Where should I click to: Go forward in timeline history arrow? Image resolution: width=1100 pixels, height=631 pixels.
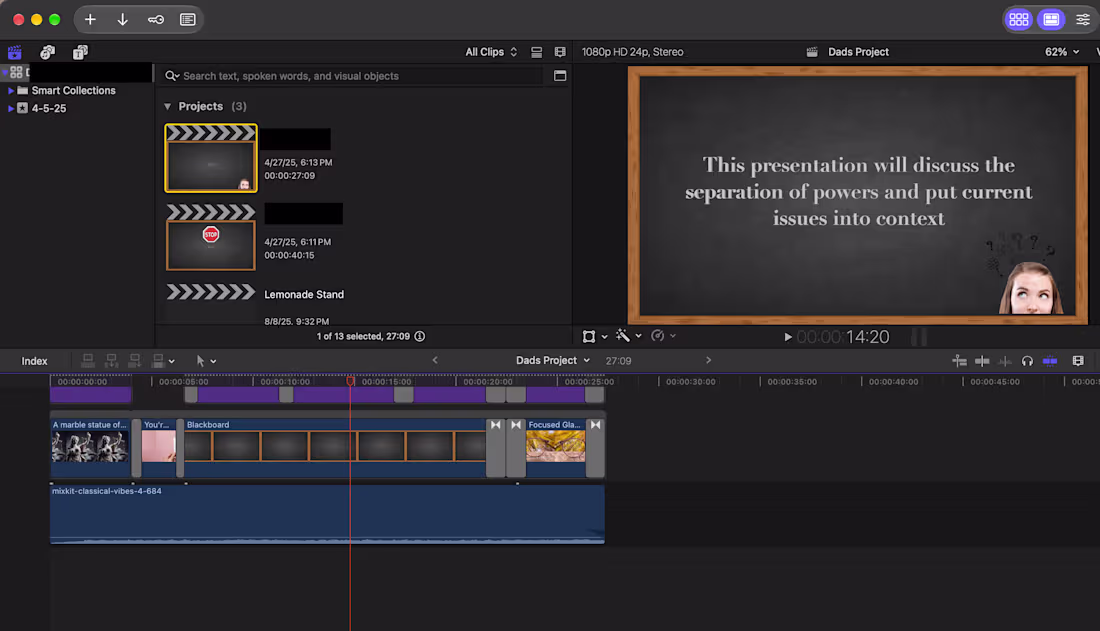click(709, 360)
